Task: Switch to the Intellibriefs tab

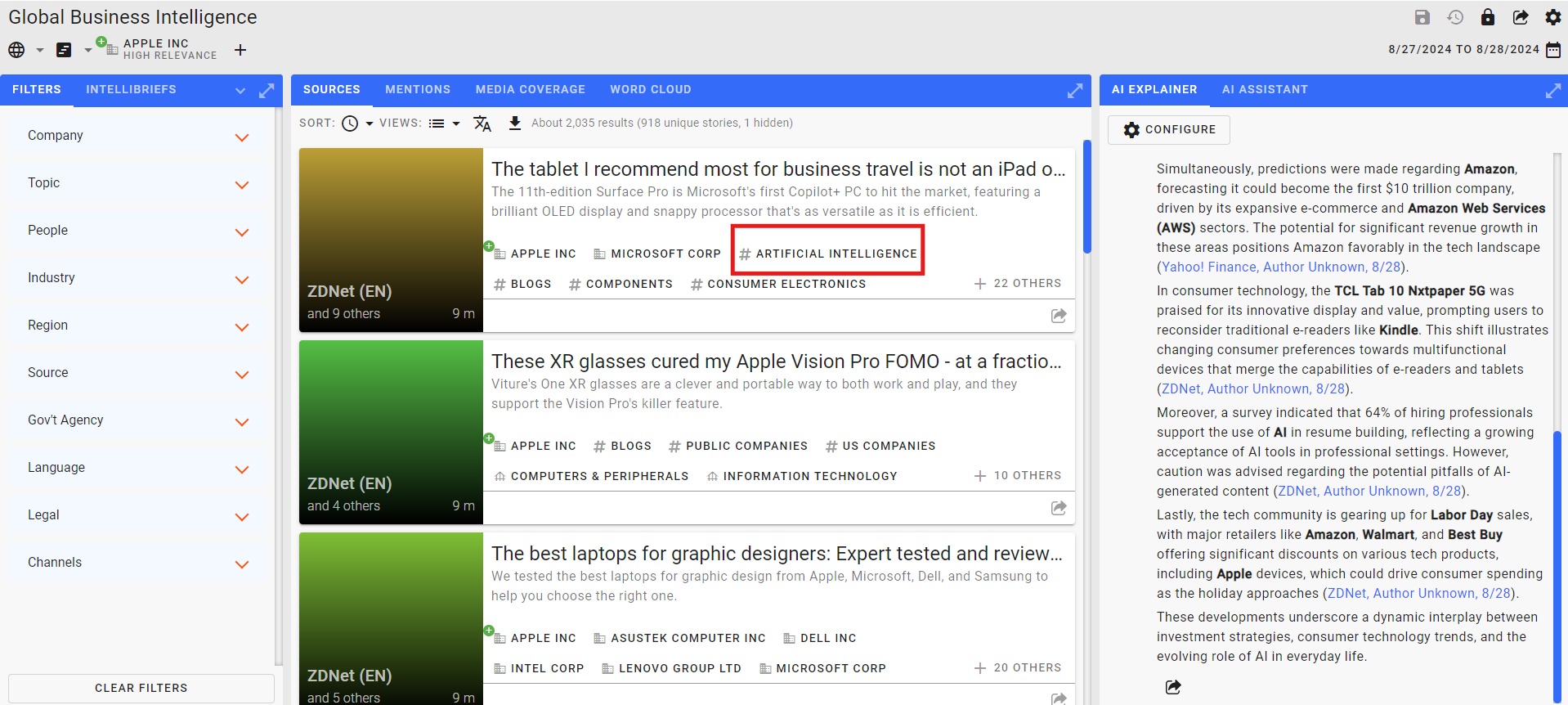Action: (131, 90)
